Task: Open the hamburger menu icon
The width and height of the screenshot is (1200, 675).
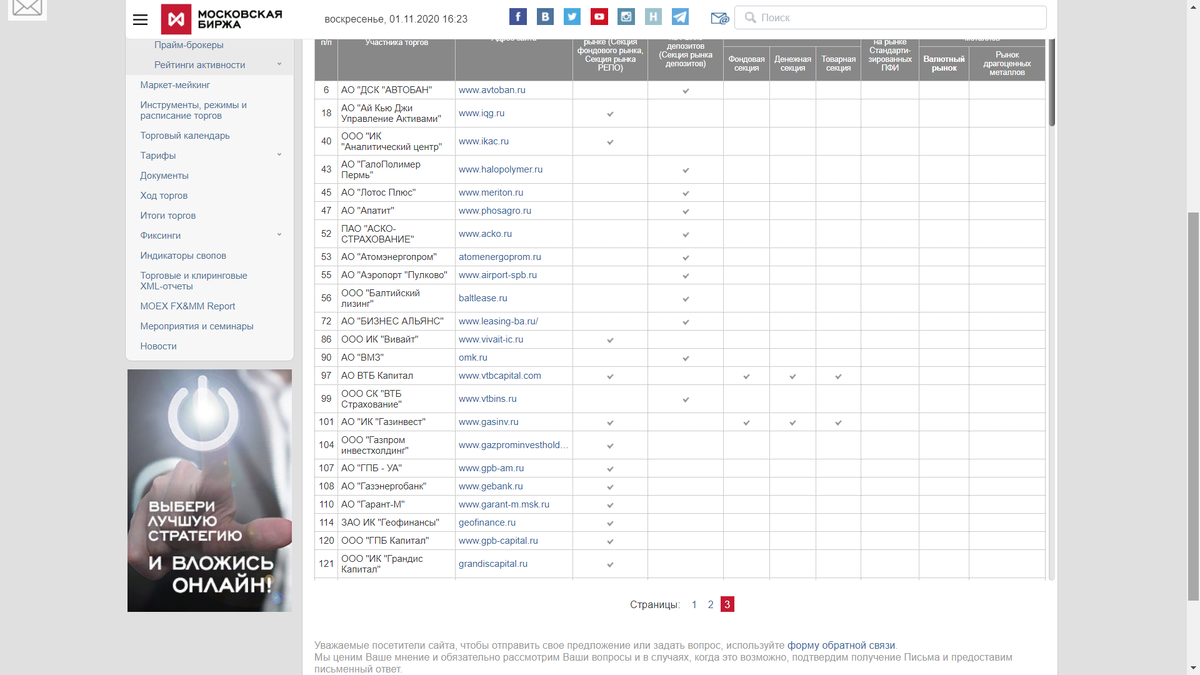Action: tap(140, 19)
